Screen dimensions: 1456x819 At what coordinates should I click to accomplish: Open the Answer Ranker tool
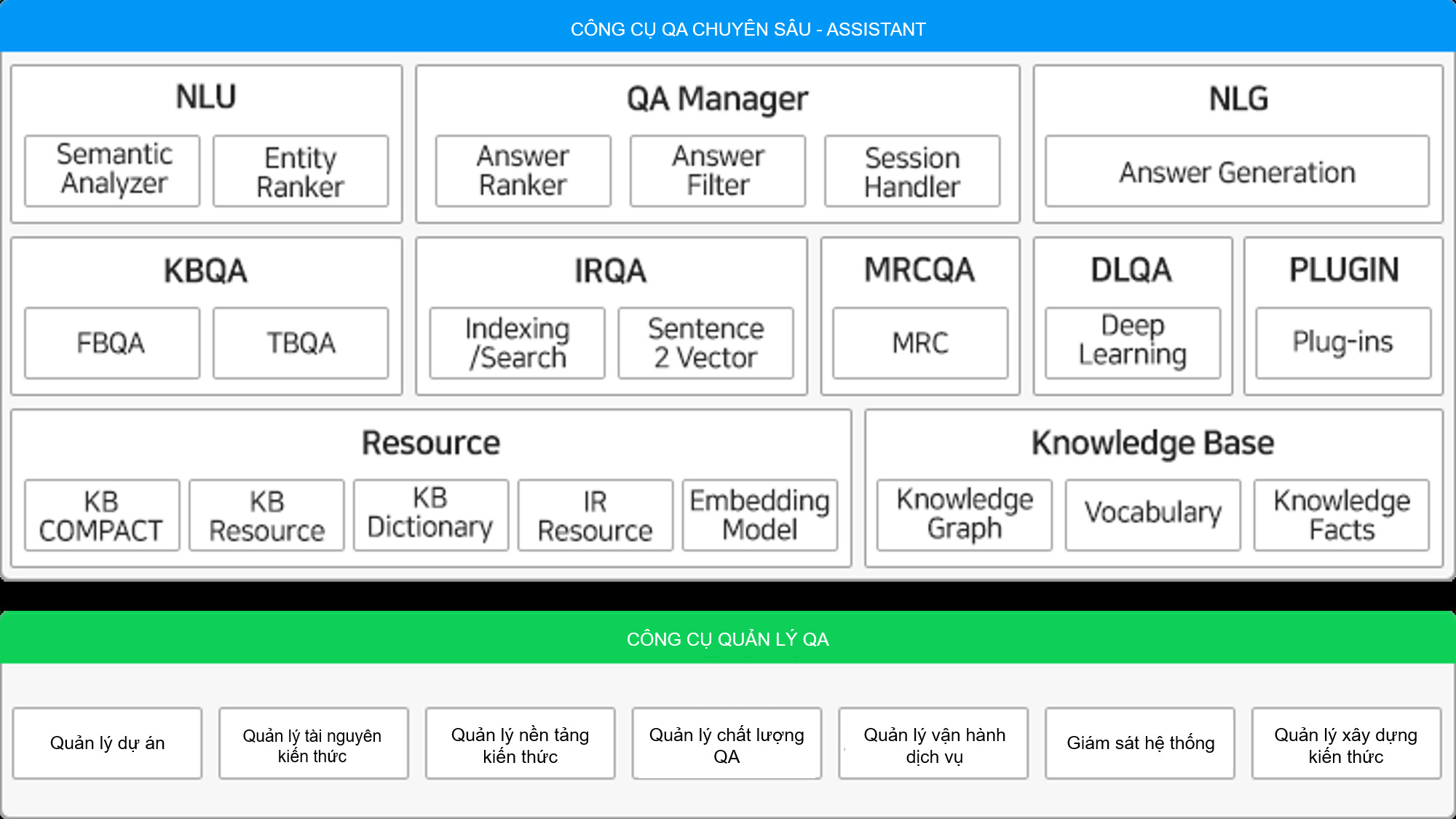521,170
